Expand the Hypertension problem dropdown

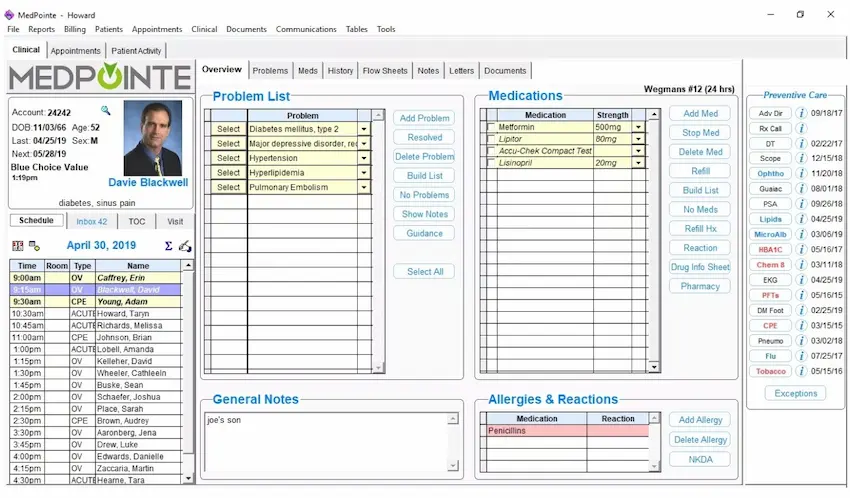(364, 158)
